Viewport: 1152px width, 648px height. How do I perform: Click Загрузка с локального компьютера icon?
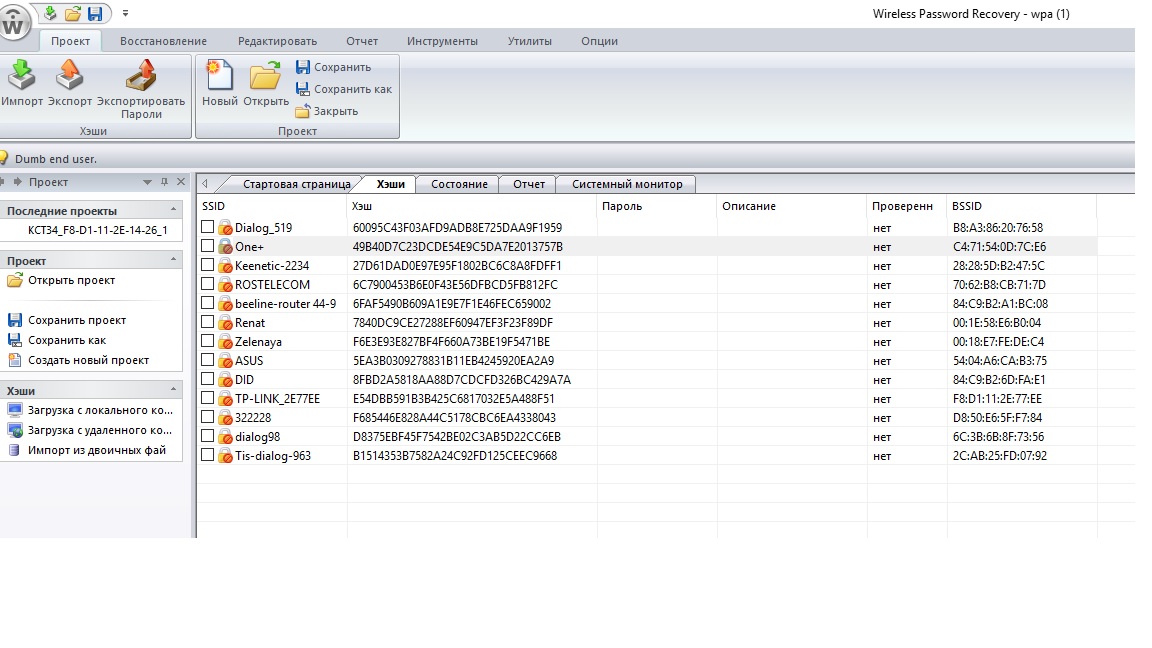click(15, 411)
